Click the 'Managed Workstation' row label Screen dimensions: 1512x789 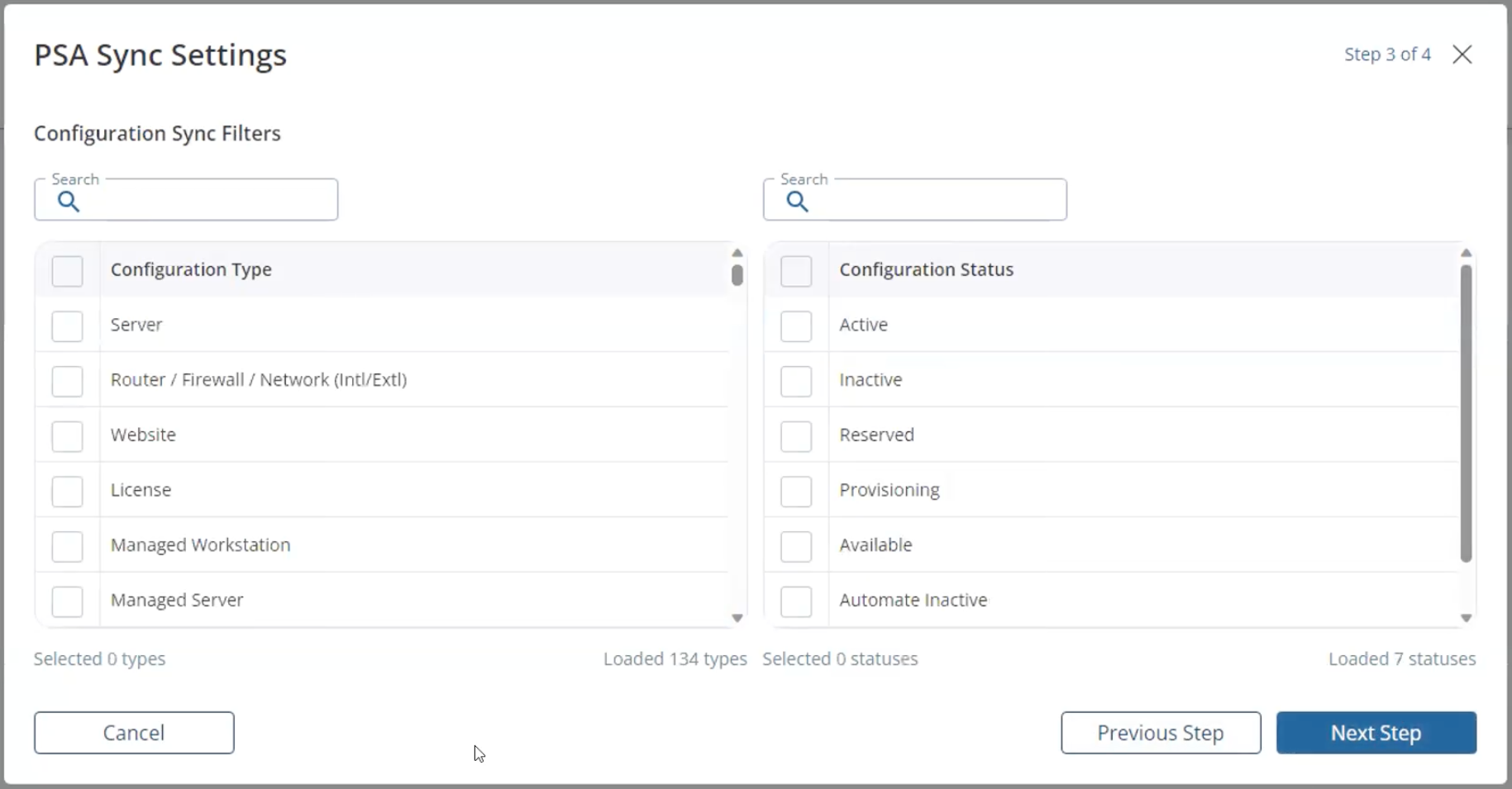[x=201, y=545]
